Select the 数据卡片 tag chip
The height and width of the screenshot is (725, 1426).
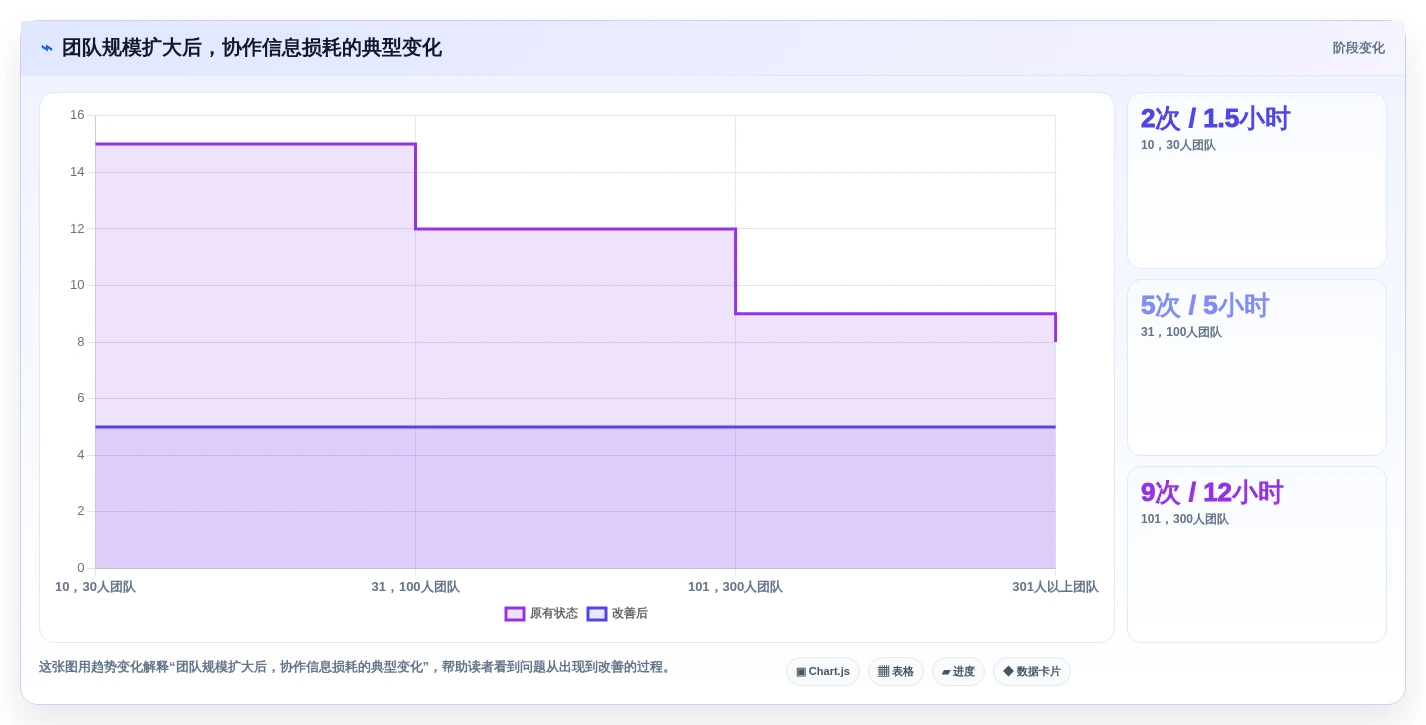pyautogui.click(x=1032, y=672)
